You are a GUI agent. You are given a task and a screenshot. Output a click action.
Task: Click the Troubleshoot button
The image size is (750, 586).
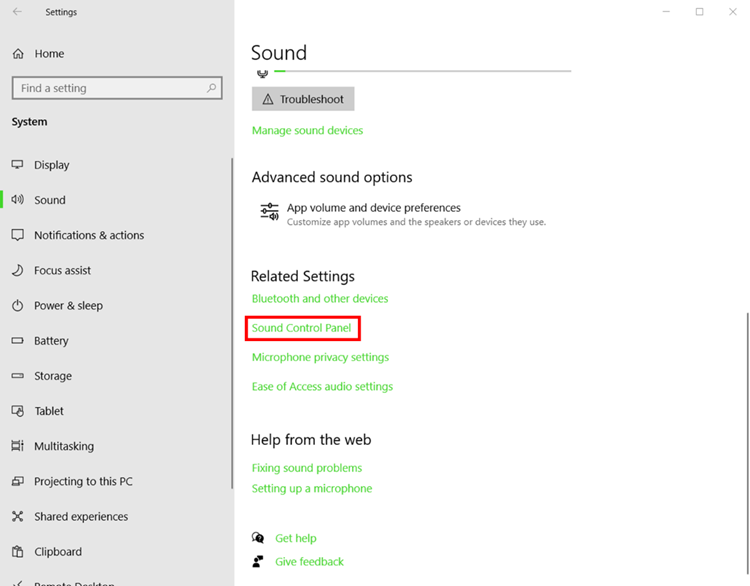[303, 99]
